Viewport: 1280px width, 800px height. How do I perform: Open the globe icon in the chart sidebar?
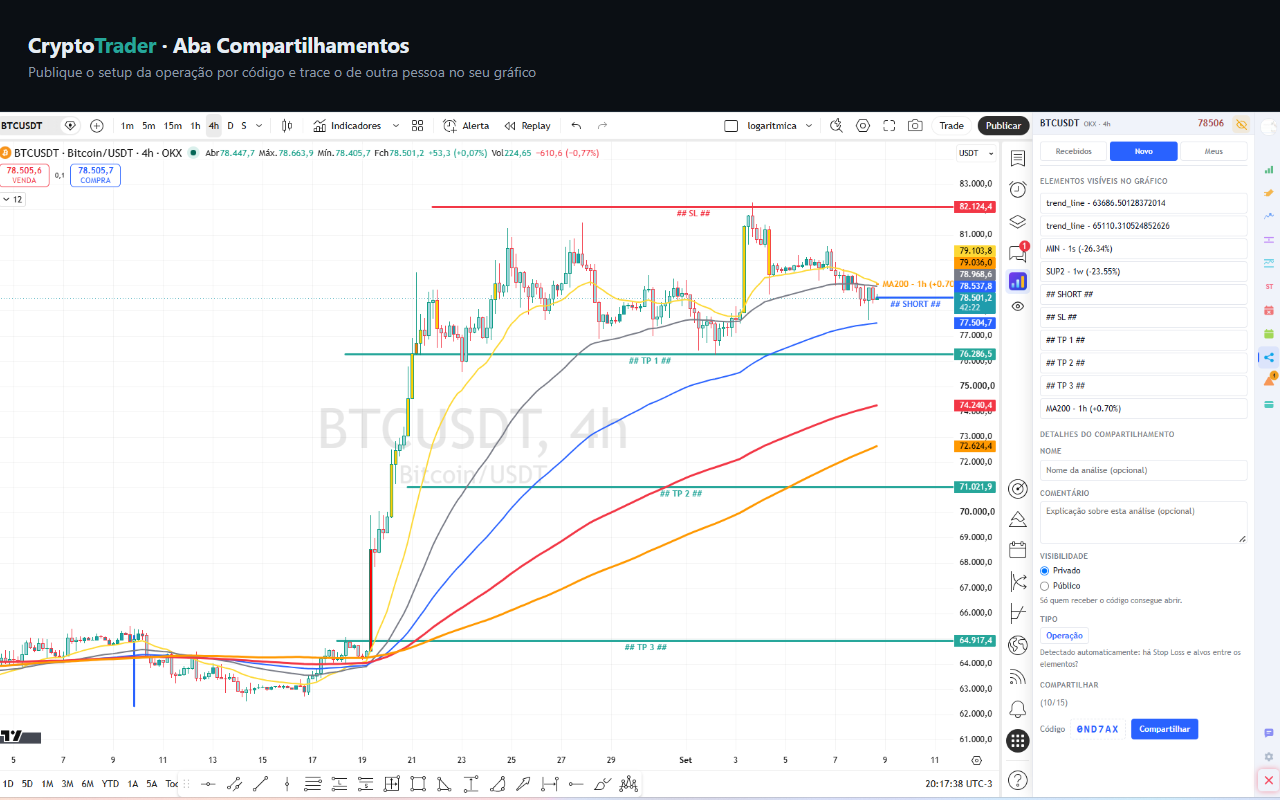1018,644
